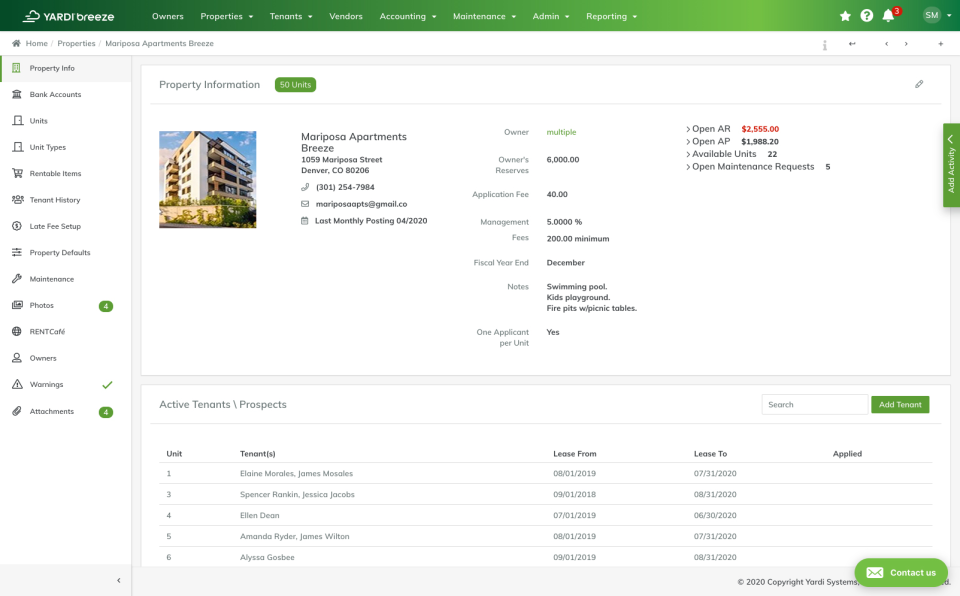Click the Property Info building icon
This screenshot has width=960, height=596.
click(17, 68)
